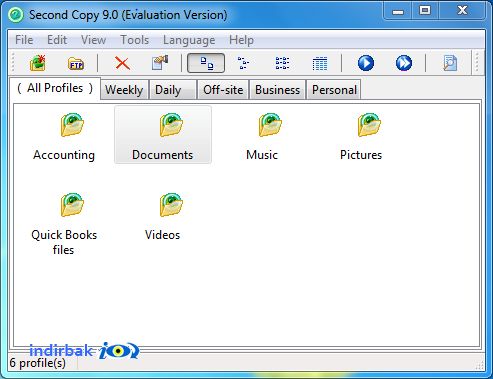The height and width of the screenshot is (379, 493).
Task: Select the Pictures profile icon
Action: coord(369,125)
